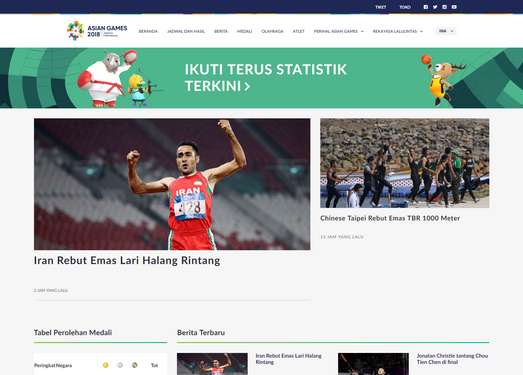Go to the Beranda menu item
The width and height of the screenshot is (523, 375).
pyautogui.click(x=148, y=31)
